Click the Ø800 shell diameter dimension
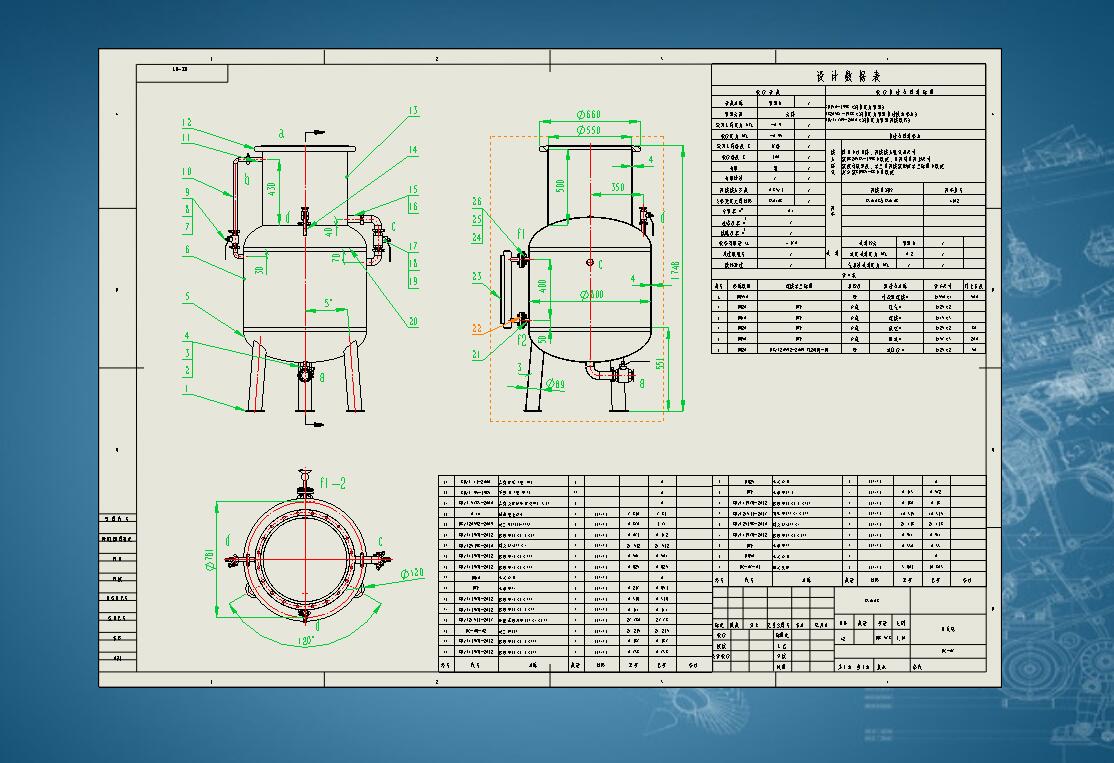Image resolution: width=1114 pixels, height=763 pixels. [x=592, y=295]
